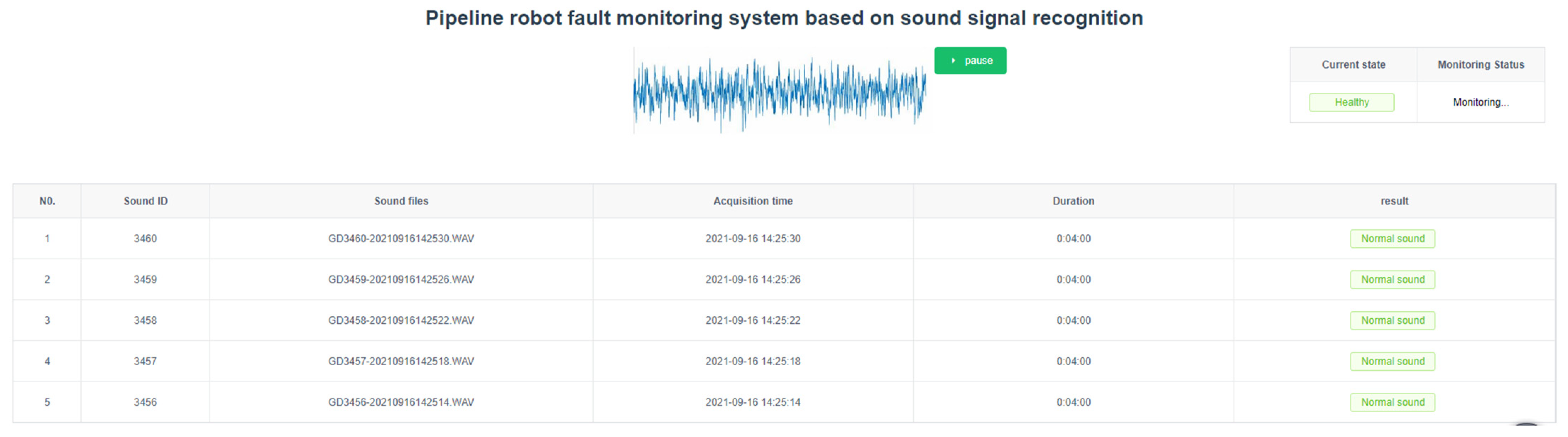Click the Monitoring... status text
Image resolution: width=1568 pixels, height=437 pixels.
pos(1480,102)
